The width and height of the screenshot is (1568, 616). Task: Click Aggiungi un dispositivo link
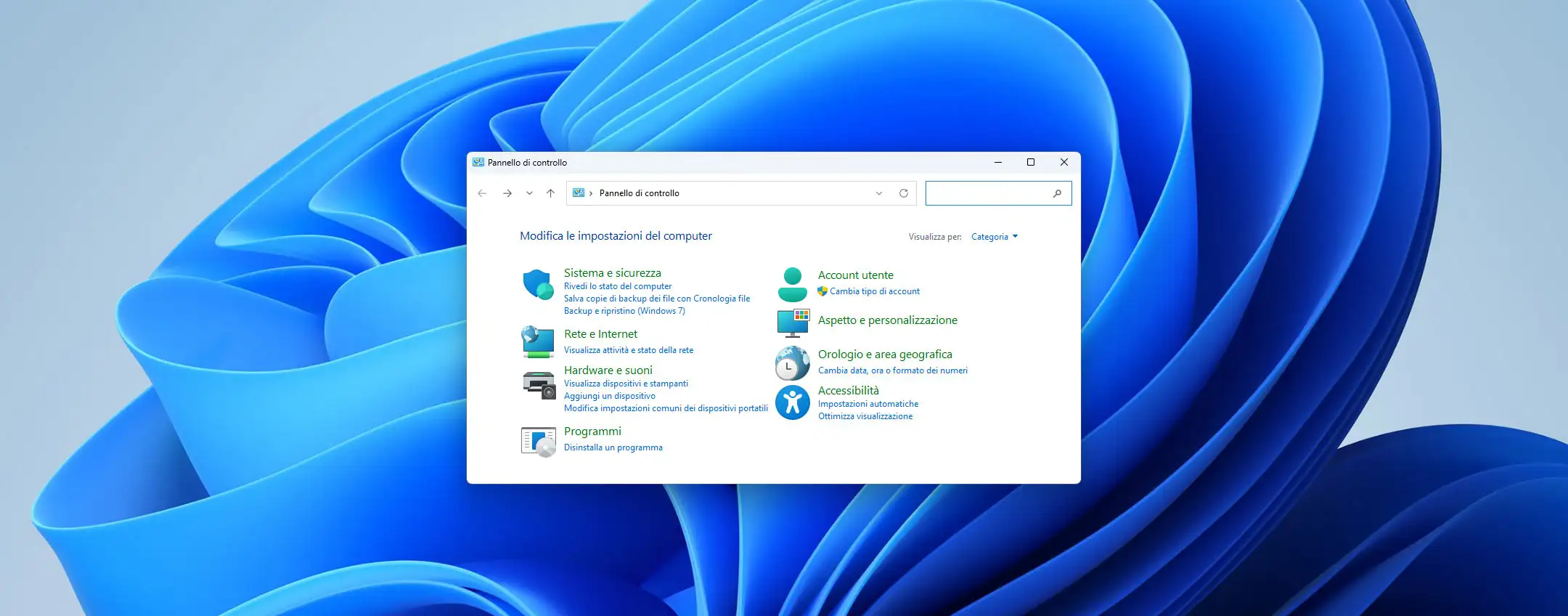[610, 396]
